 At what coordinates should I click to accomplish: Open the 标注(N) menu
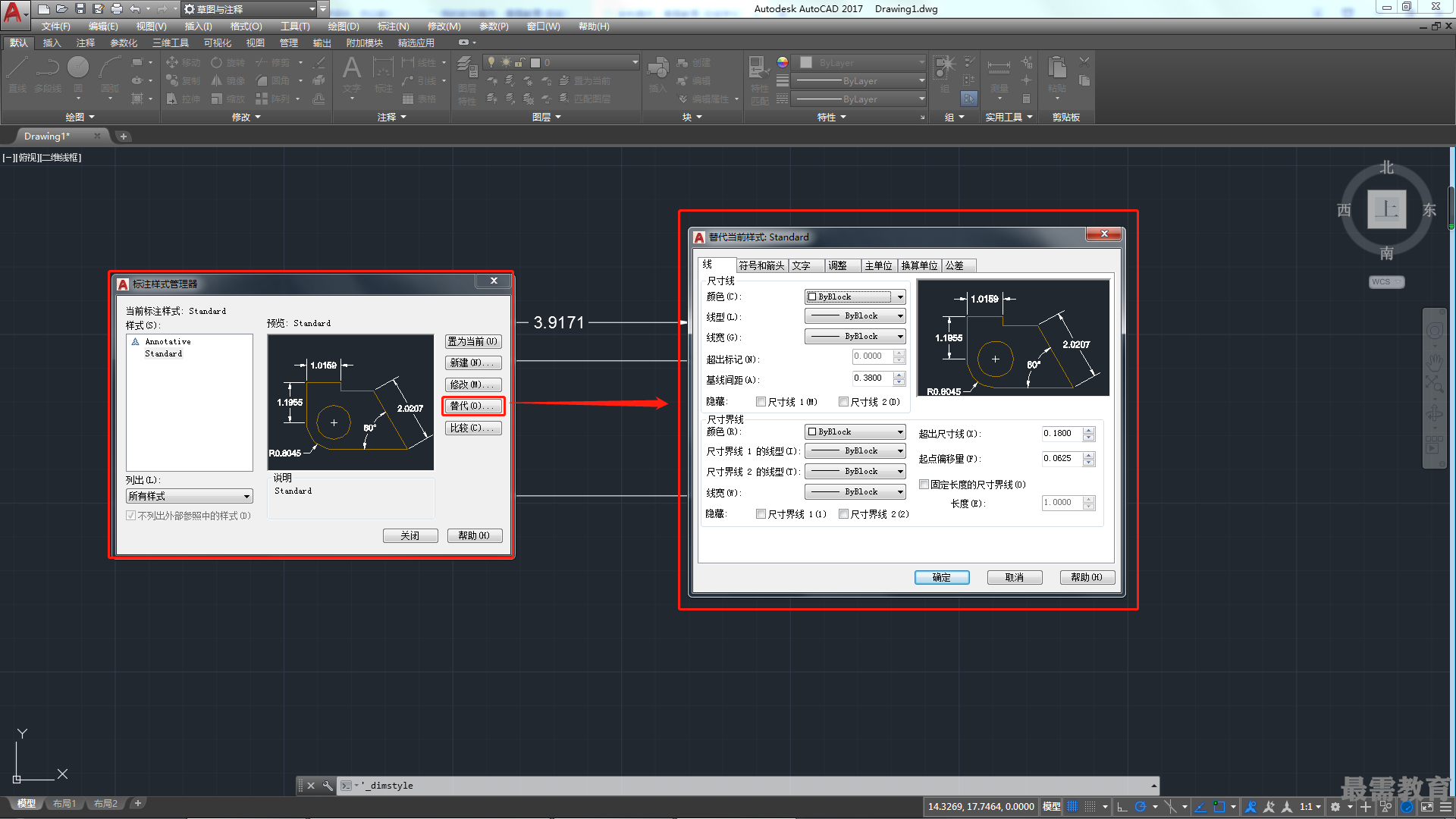pyautogui.click(x=393, y=27)
